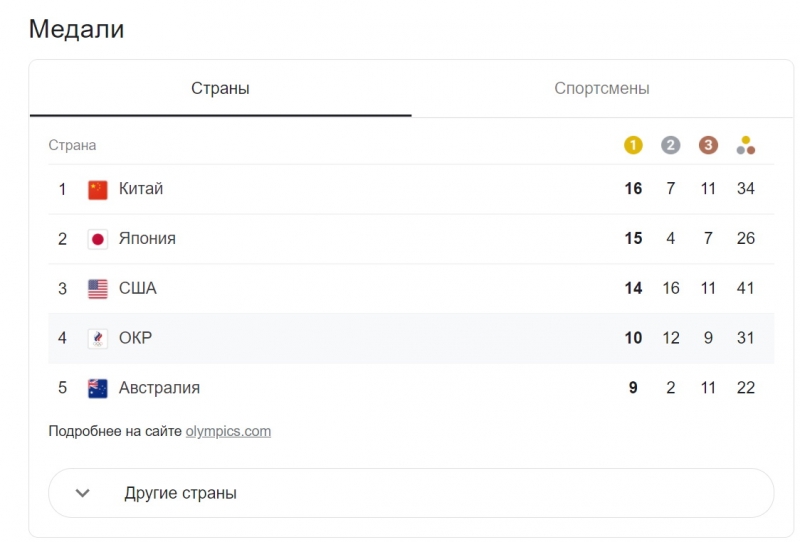The height and width of the screenshot is (542, 800).
Task: Click the total medals column icon
Action: click(x=745, y=145)
